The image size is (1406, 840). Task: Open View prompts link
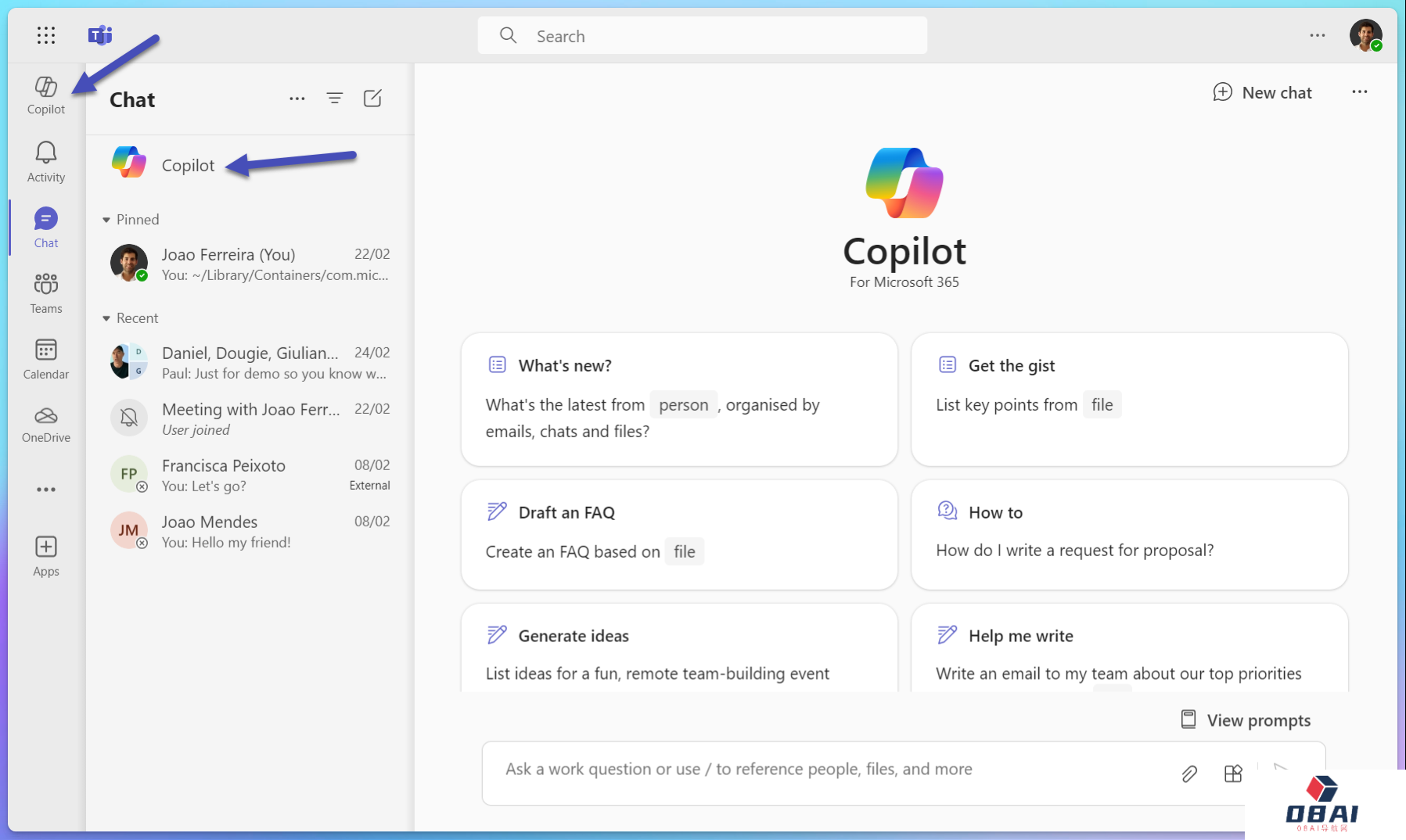1246,720
